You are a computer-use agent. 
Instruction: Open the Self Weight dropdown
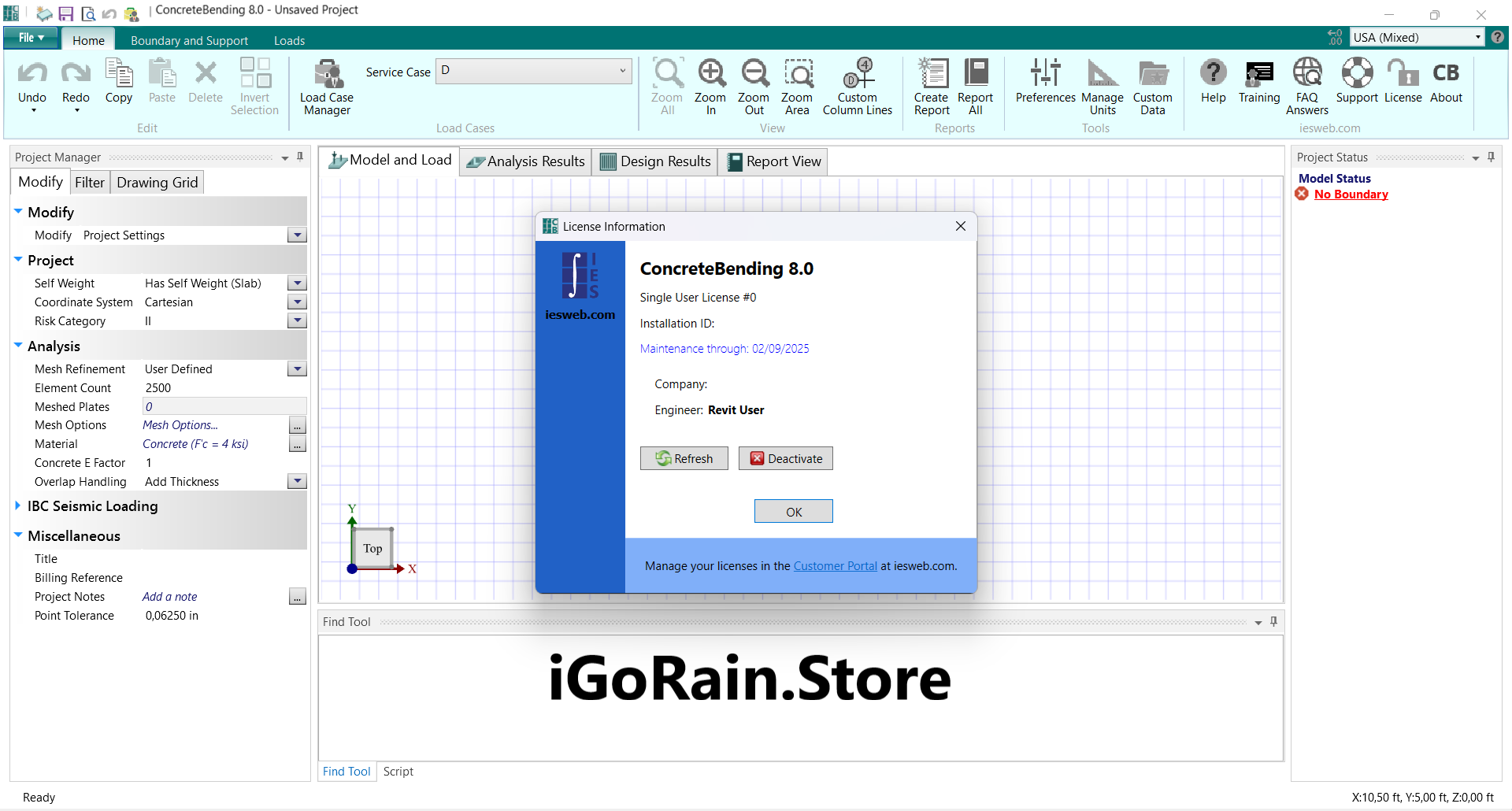coord(297,283)
